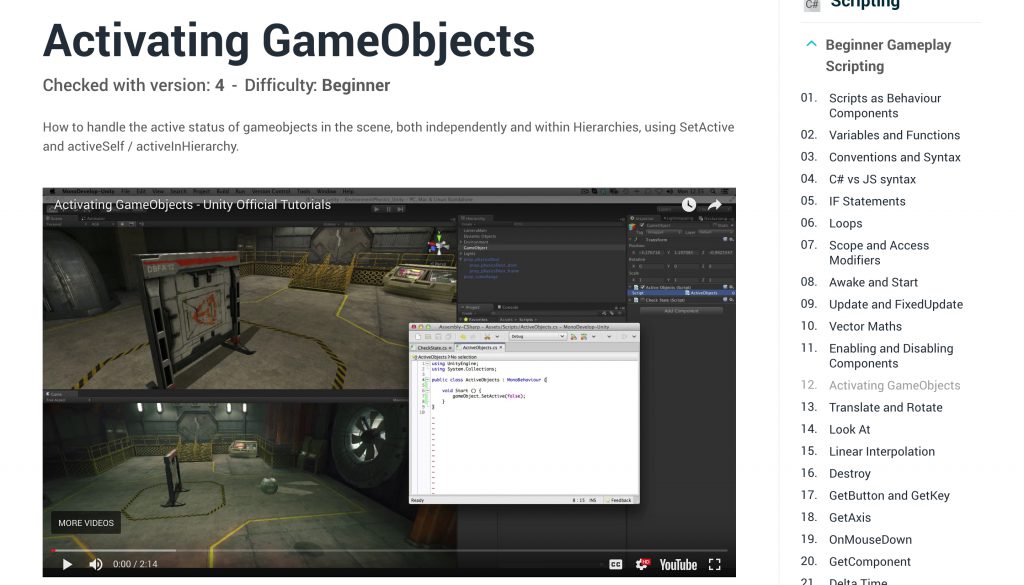Open video title Activating GameObjects link
The image size is (1024, 585).
[192, 204]
